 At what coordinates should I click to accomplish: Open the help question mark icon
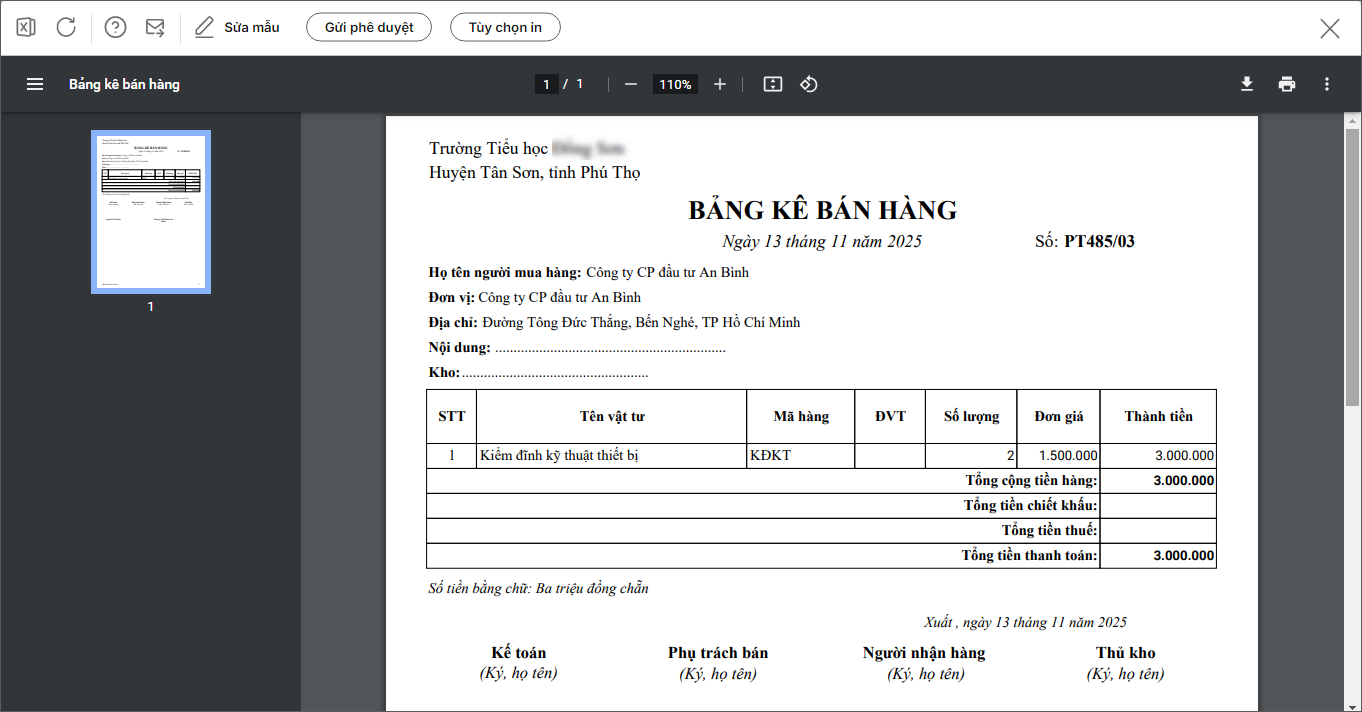(x=116, y=27)
